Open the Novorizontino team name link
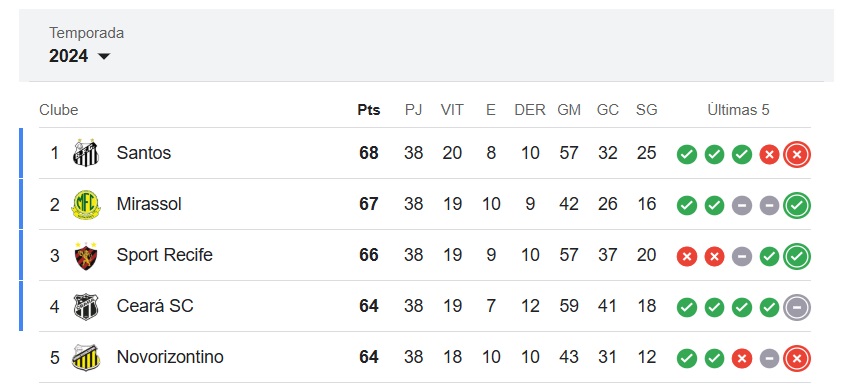841x384 pixels. point(170,357)
